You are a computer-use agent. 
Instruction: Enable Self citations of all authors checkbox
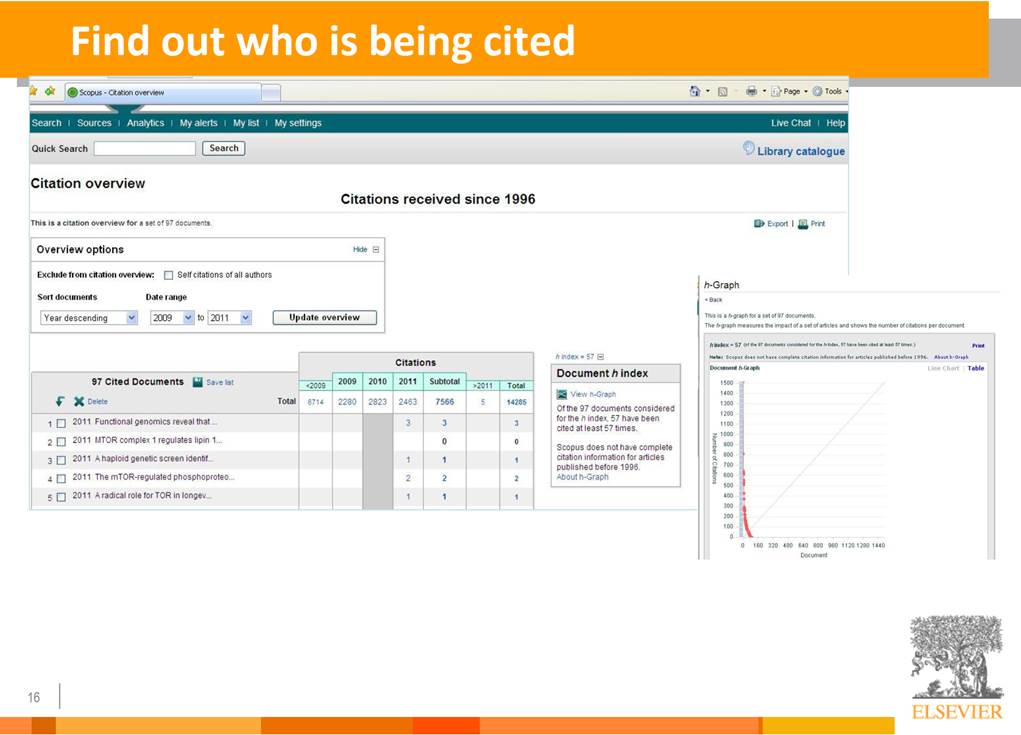coord(168,275)
